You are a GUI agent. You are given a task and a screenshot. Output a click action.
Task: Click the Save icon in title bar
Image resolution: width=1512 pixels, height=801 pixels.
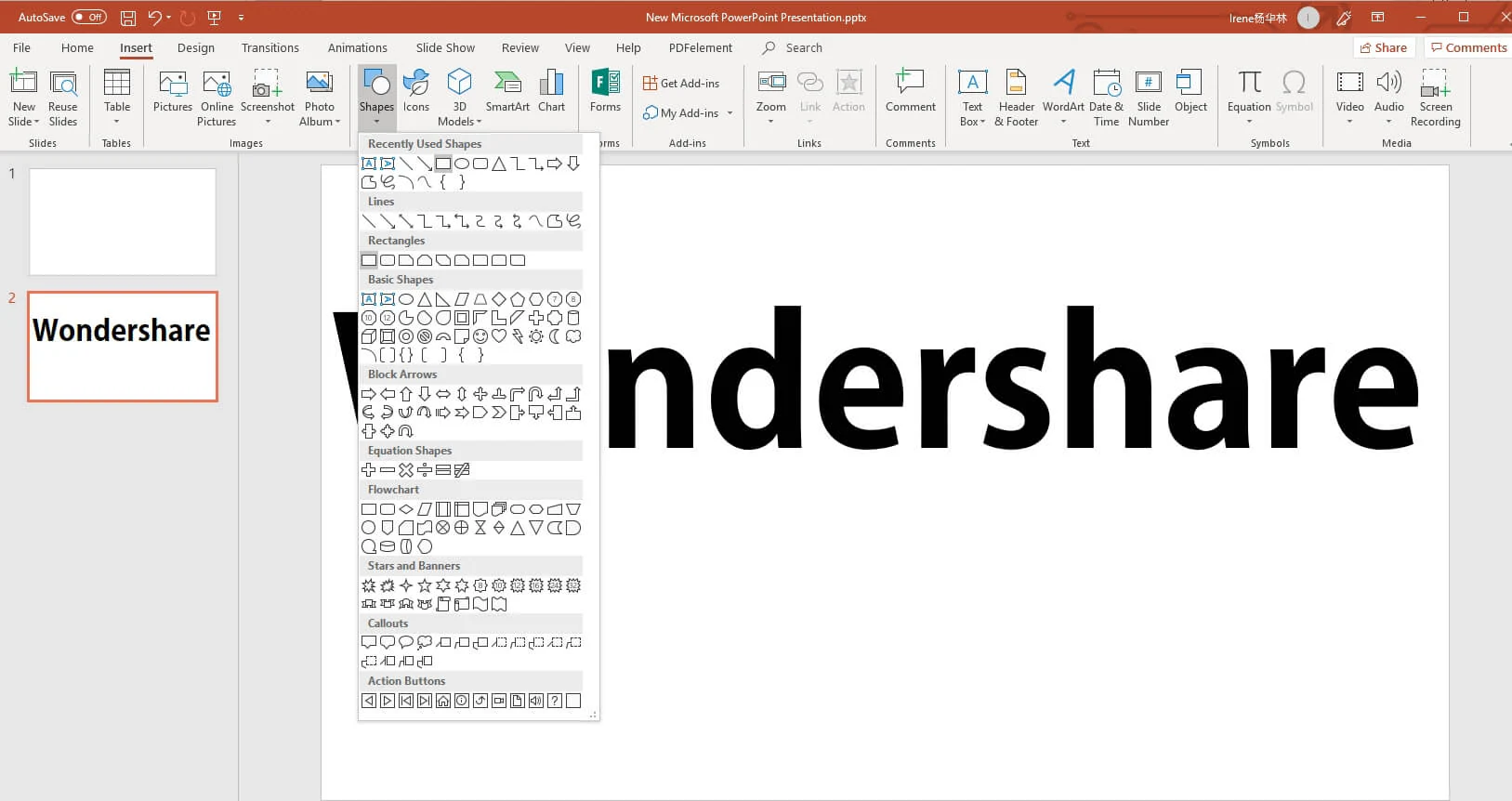click(128, 18)
